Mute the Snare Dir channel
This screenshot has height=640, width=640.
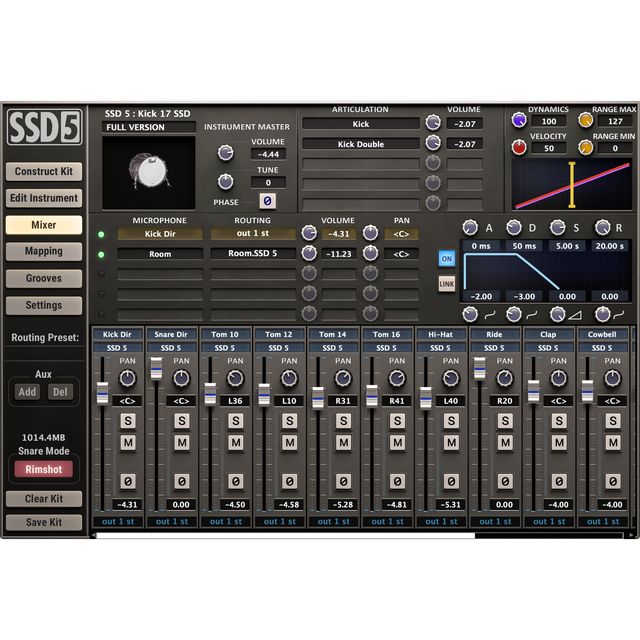tap(182, 442)
